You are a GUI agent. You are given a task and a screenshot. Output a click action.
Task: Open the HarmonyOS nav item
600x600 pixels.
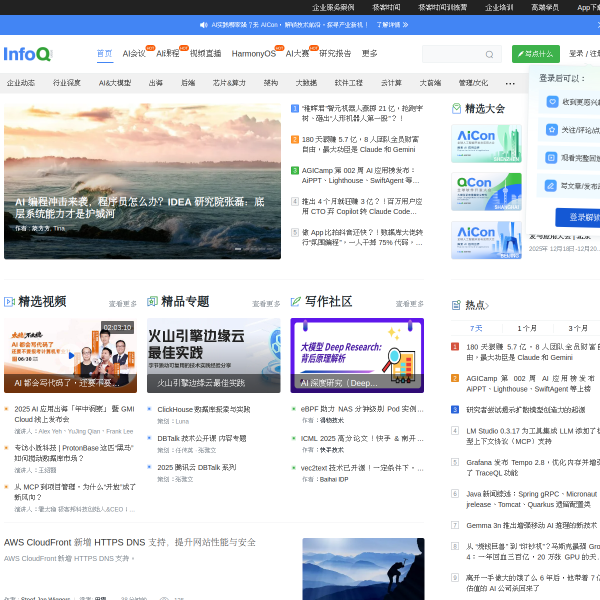point(253,54)
